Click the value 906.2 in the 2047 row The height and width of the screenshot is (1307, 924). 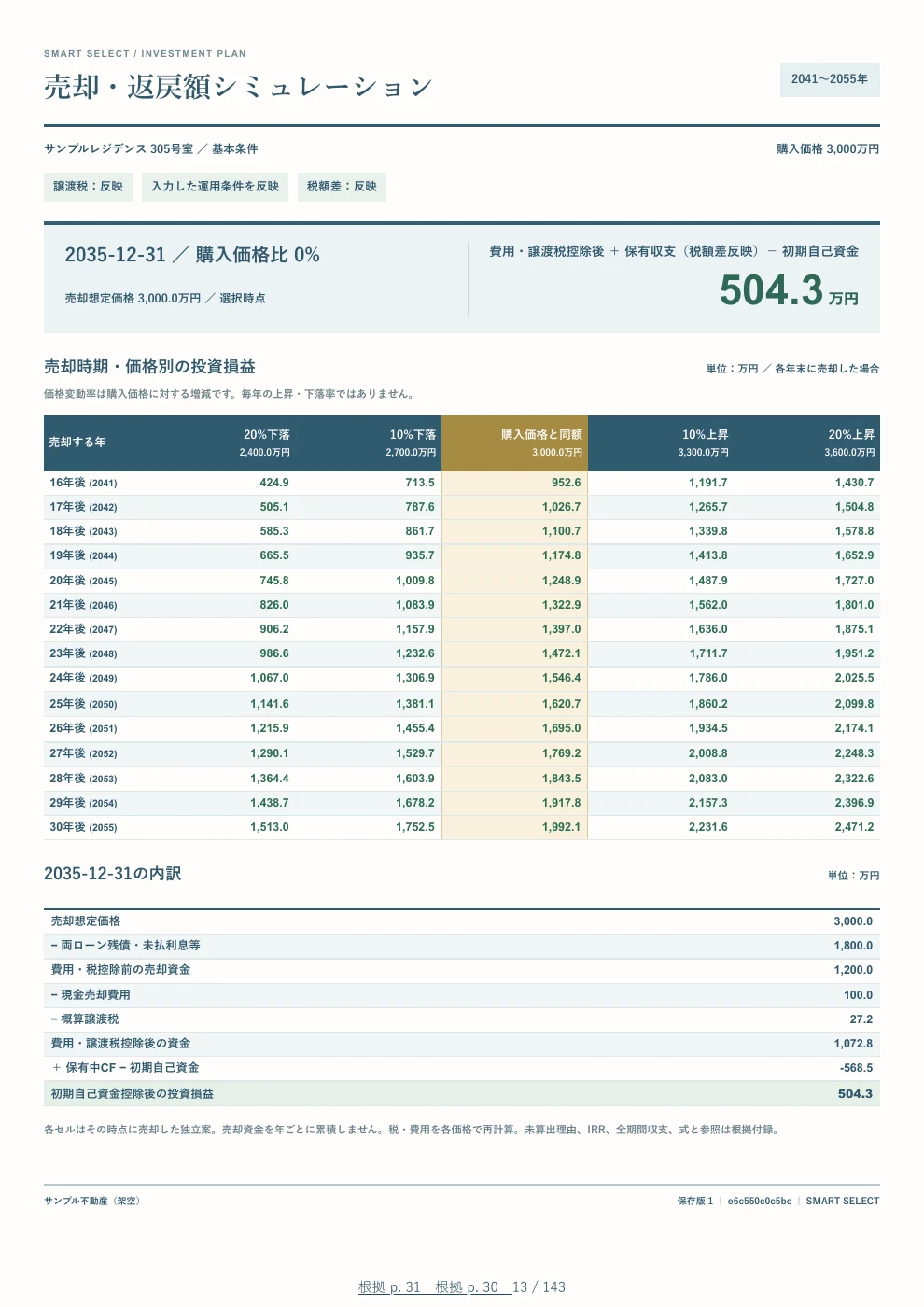(x=274, y=629)
